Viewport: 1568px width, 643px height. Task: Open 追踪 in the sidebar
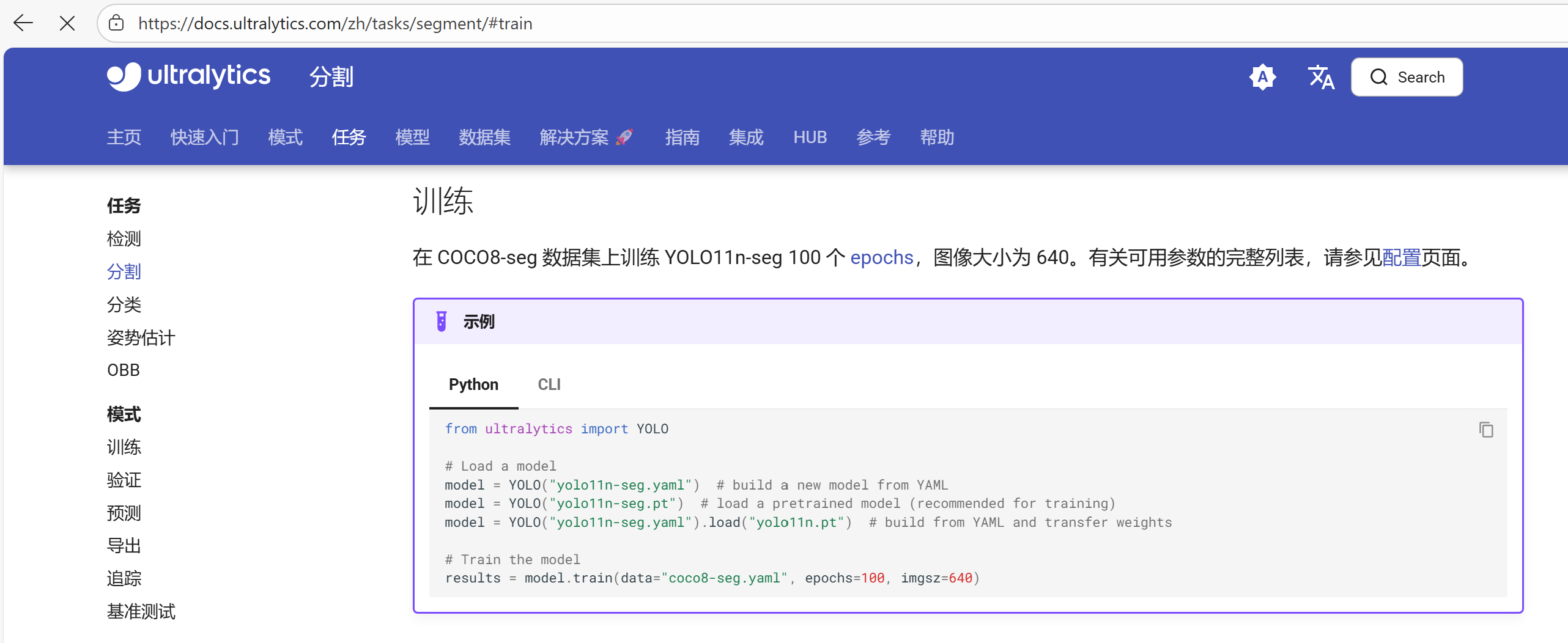pos(124,578)
